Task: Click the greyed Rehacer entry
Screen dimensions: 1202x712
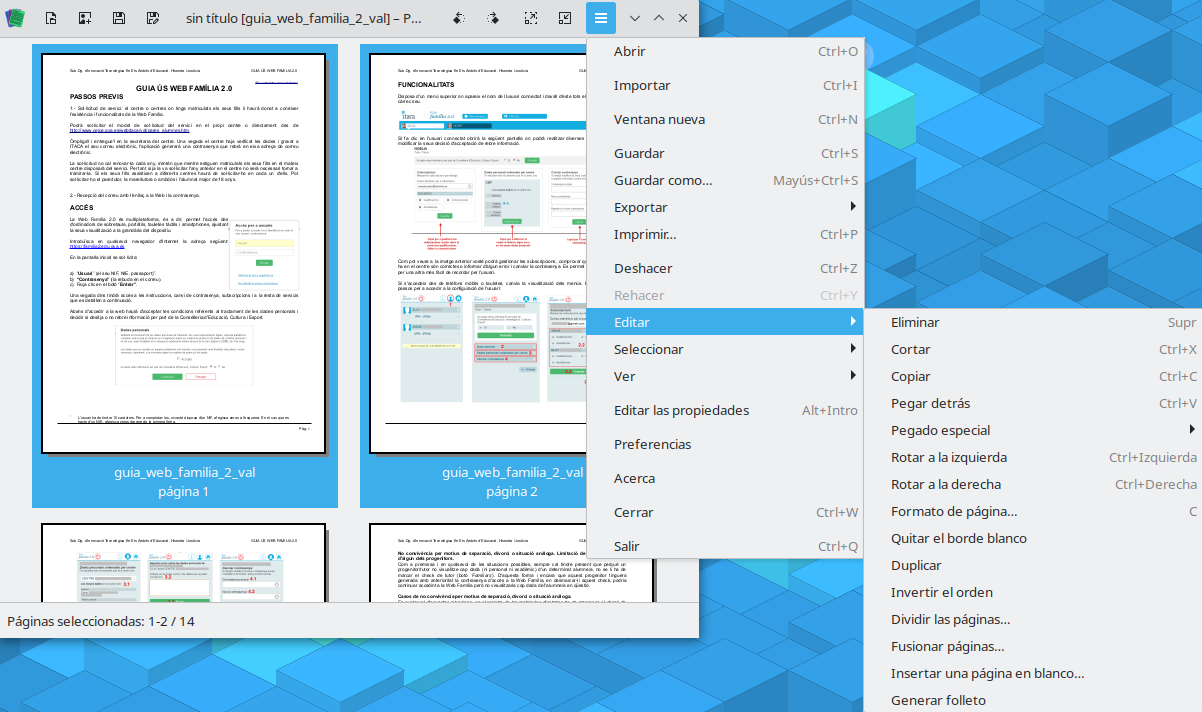Action: click(x=725, y=295)
